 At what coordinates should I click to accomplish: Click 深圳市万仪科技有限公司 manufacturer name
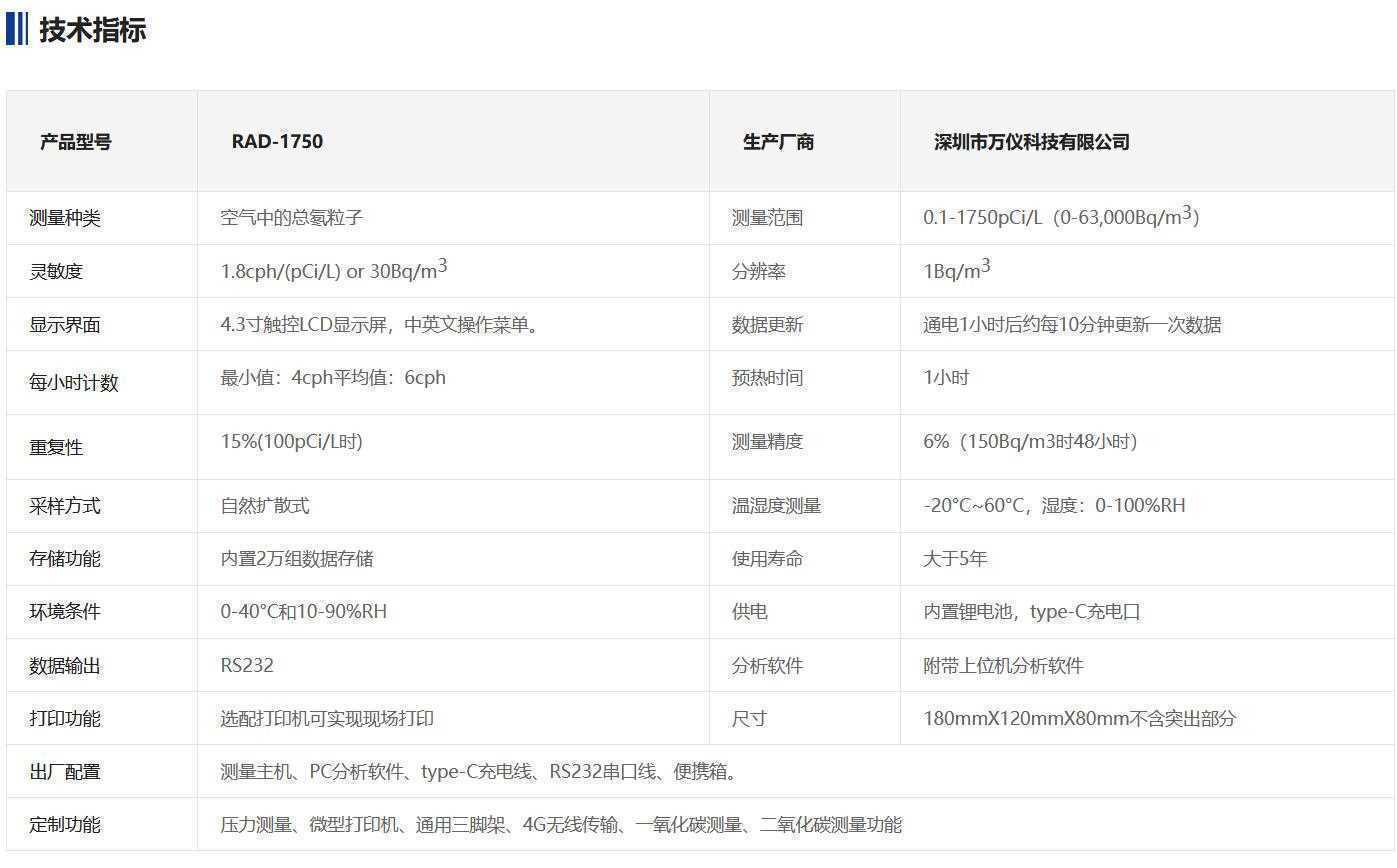[1031, 141]
